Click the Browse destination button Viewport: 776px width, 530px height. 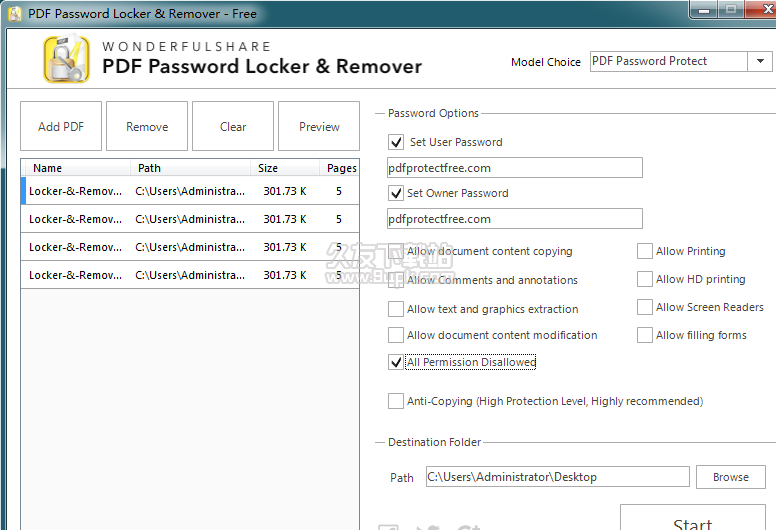pyautogui.click(x=731, y=477)
